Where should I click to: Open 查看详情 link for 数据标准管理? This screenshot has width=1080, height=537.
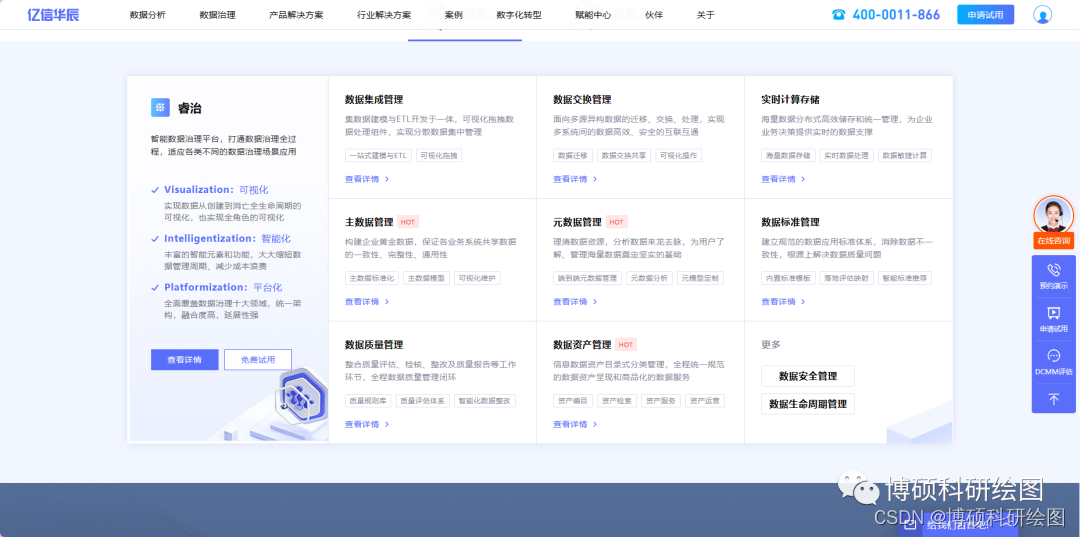(778, 302)
